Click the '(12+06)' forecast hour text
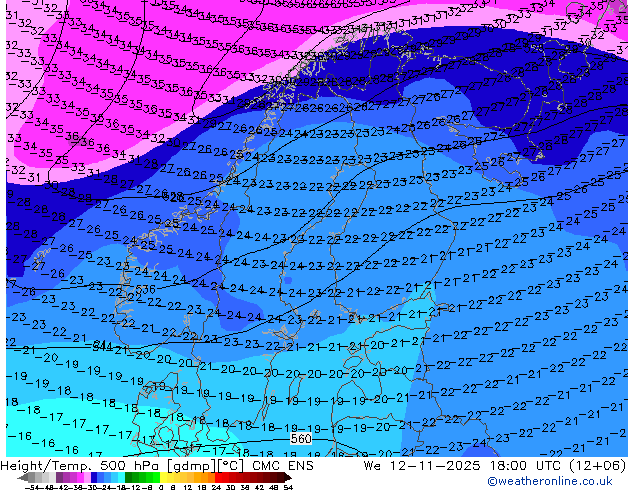The height and width of the screenshot is (490, 634). (598, 466)
